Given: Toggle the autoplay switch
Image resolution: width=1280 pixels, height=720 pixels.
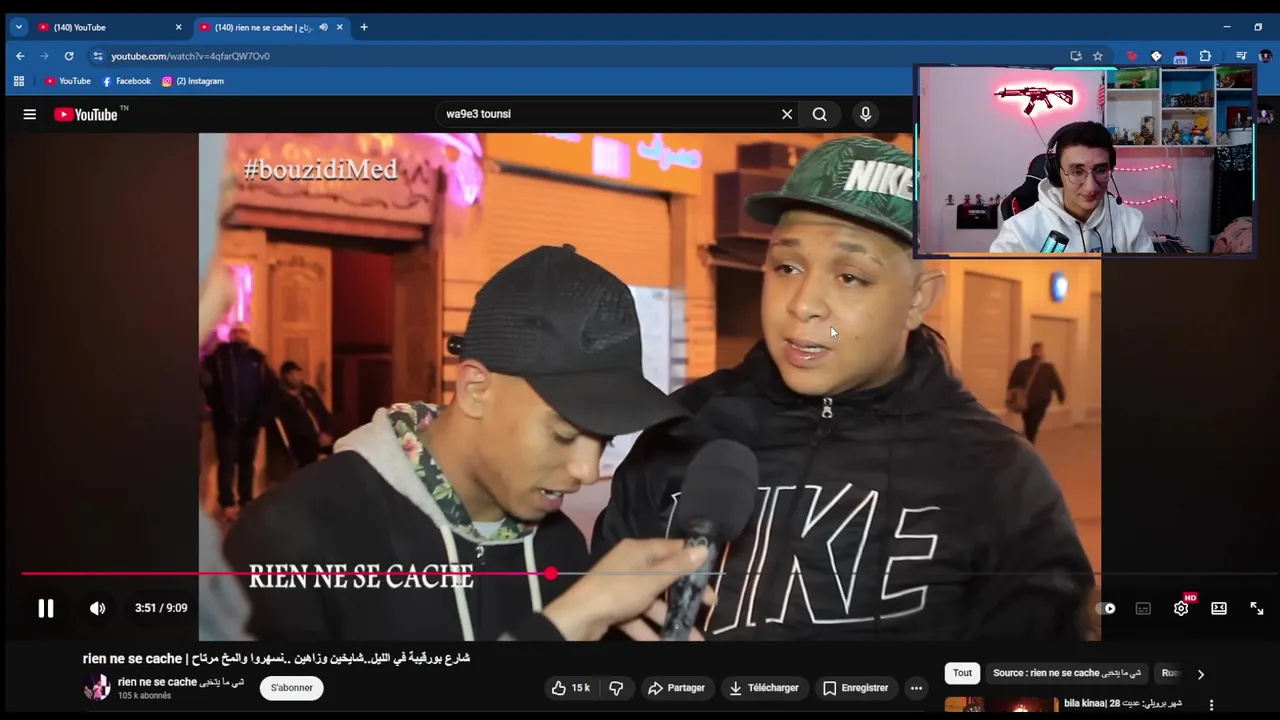Looking at the screenshot, I should pos(1105,608).
